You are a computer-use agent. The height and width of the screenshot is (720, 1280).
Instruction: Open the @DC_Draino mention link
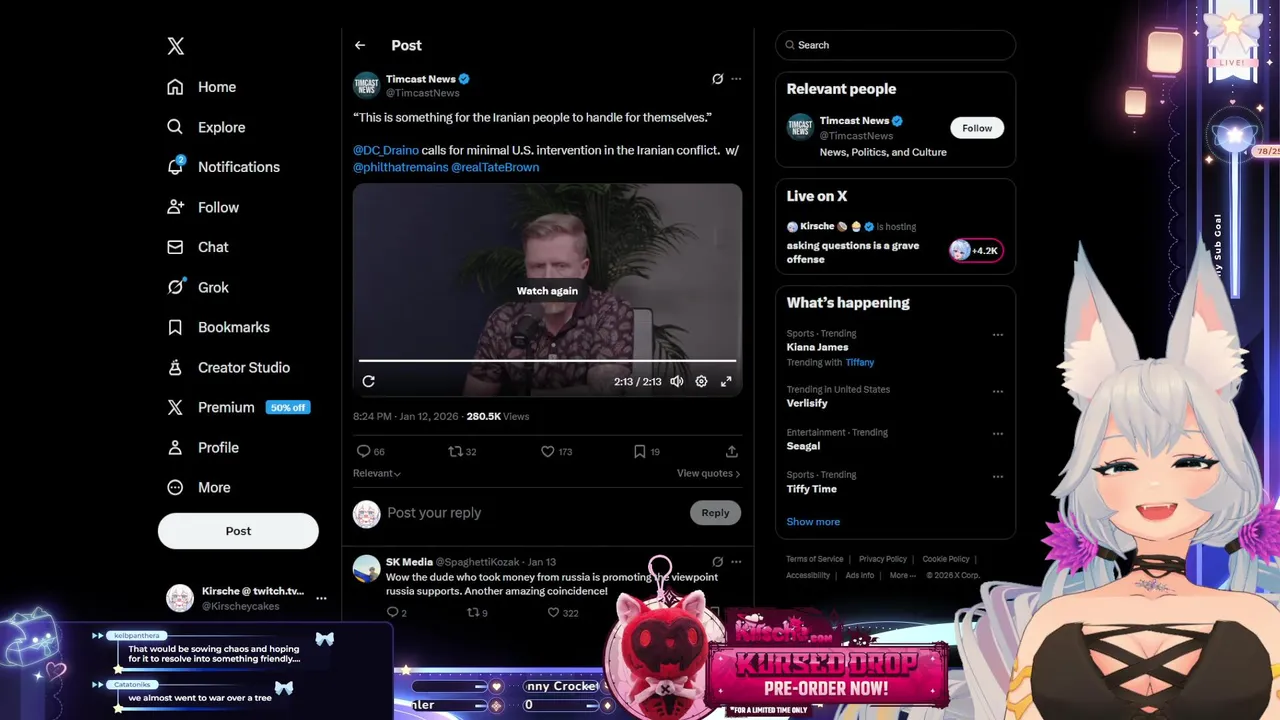click(386, 150)
